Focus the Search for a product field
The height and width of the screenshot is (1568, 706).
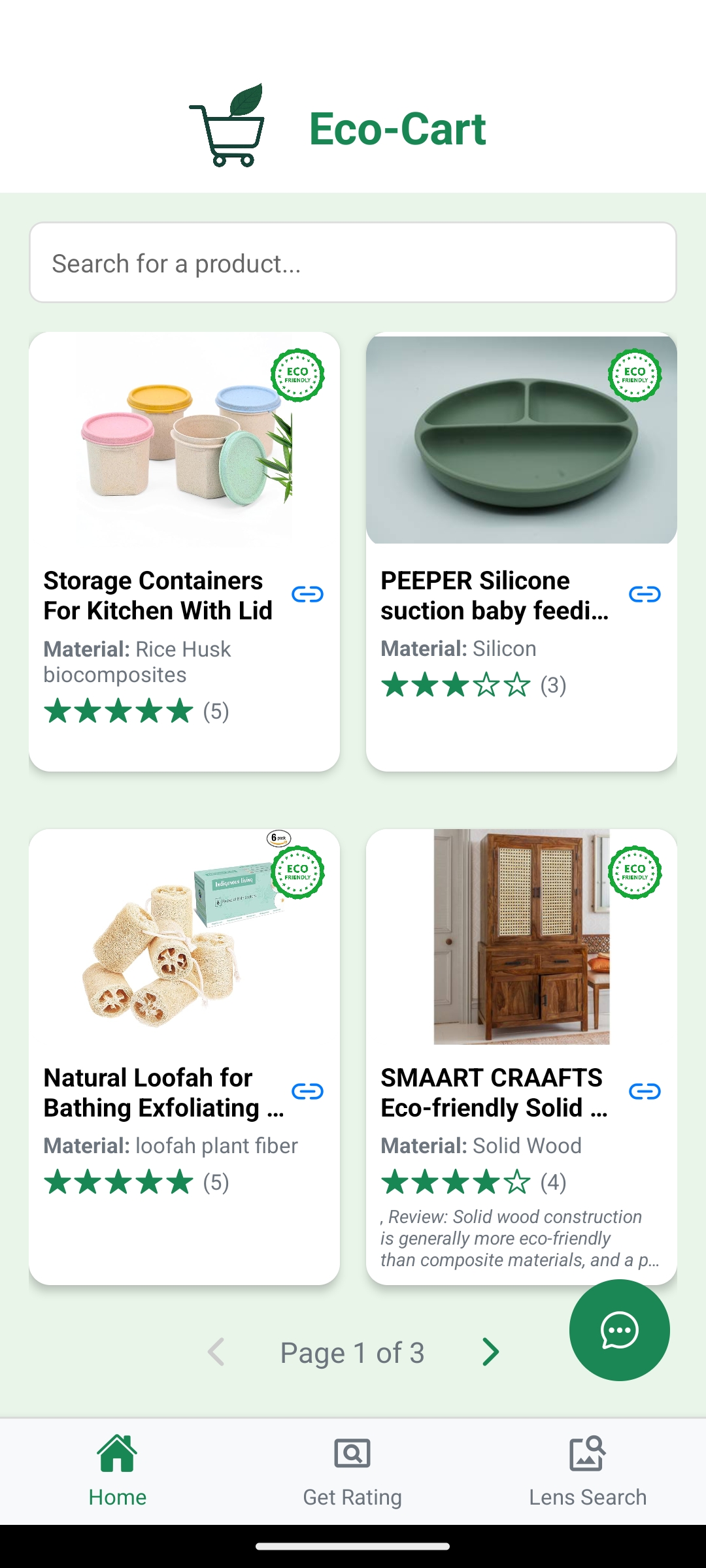[x=353, y=263]
